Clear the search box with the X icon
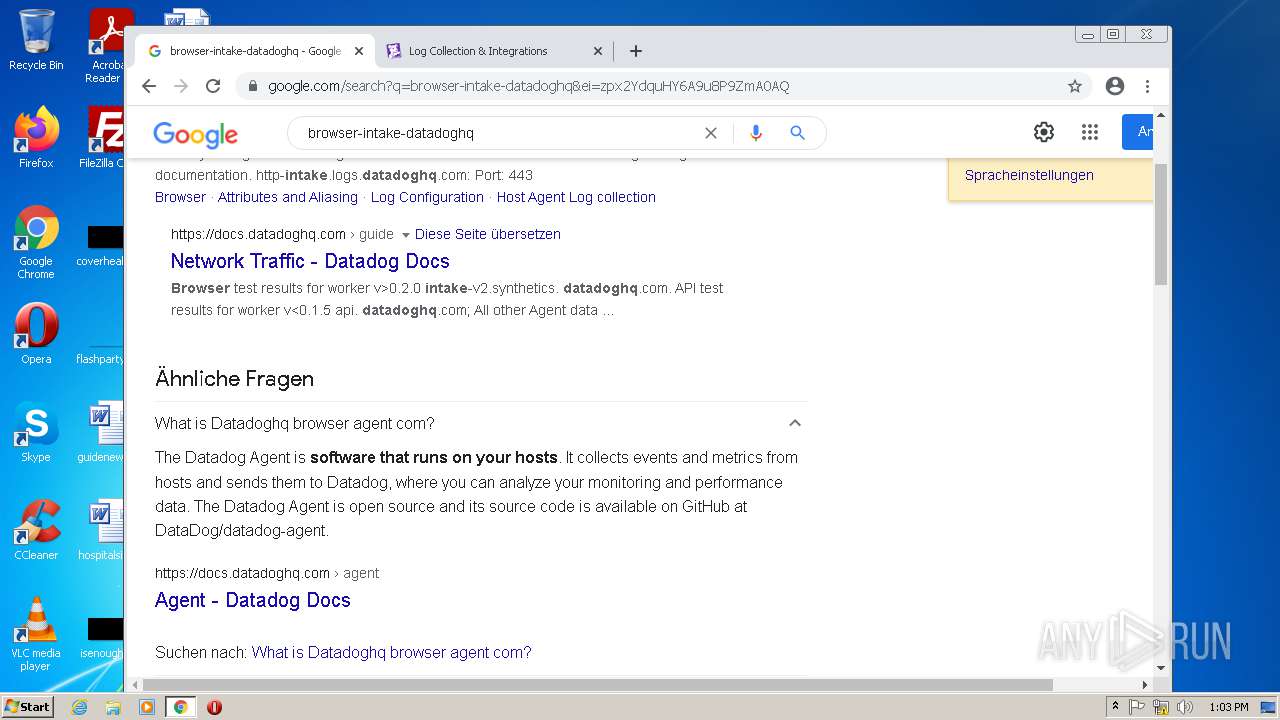The image size is (1280, 720). (x=711, y=133)
